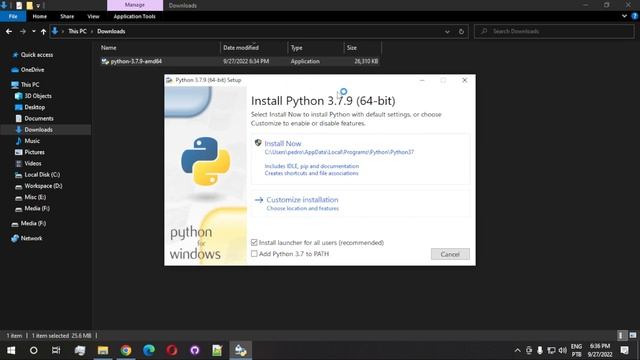
Task: Select the Manage contextual tab
Action: pyautogui.click(x=135, y=5)
